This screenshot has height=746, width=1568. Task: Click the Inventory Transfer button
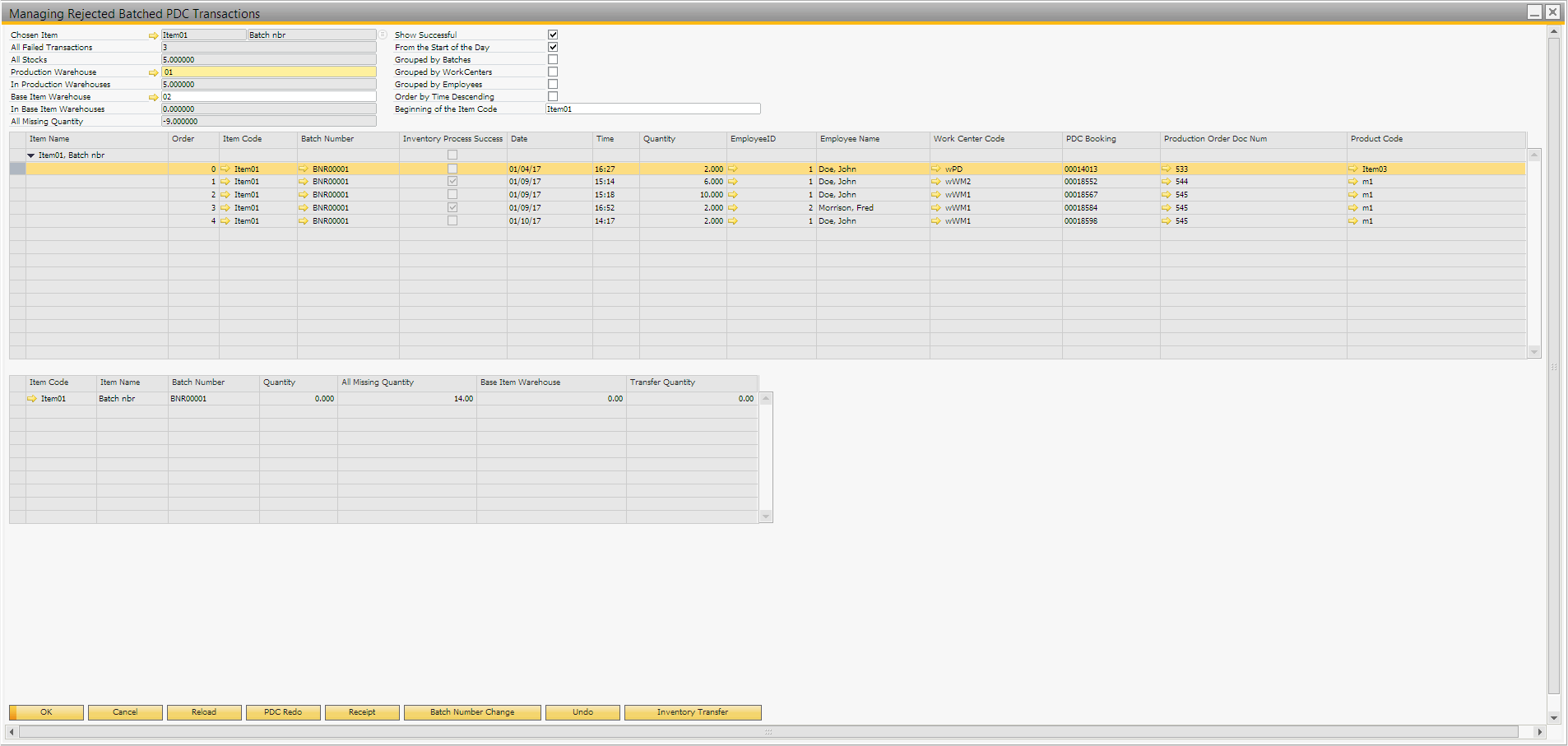click(692, 712)
